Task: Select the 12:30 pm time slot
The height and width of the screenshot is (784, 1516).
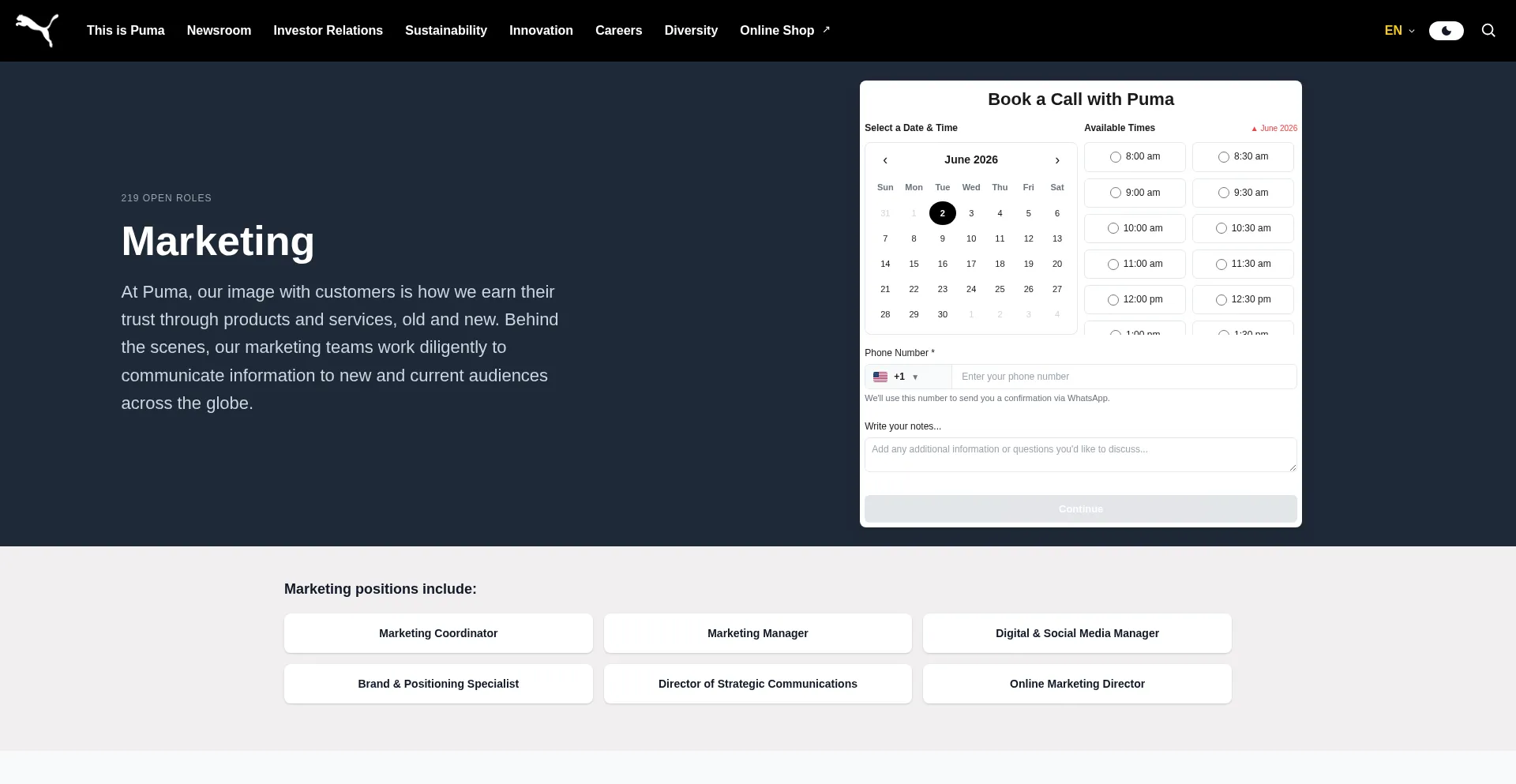Action: (x=1243, y=299)
